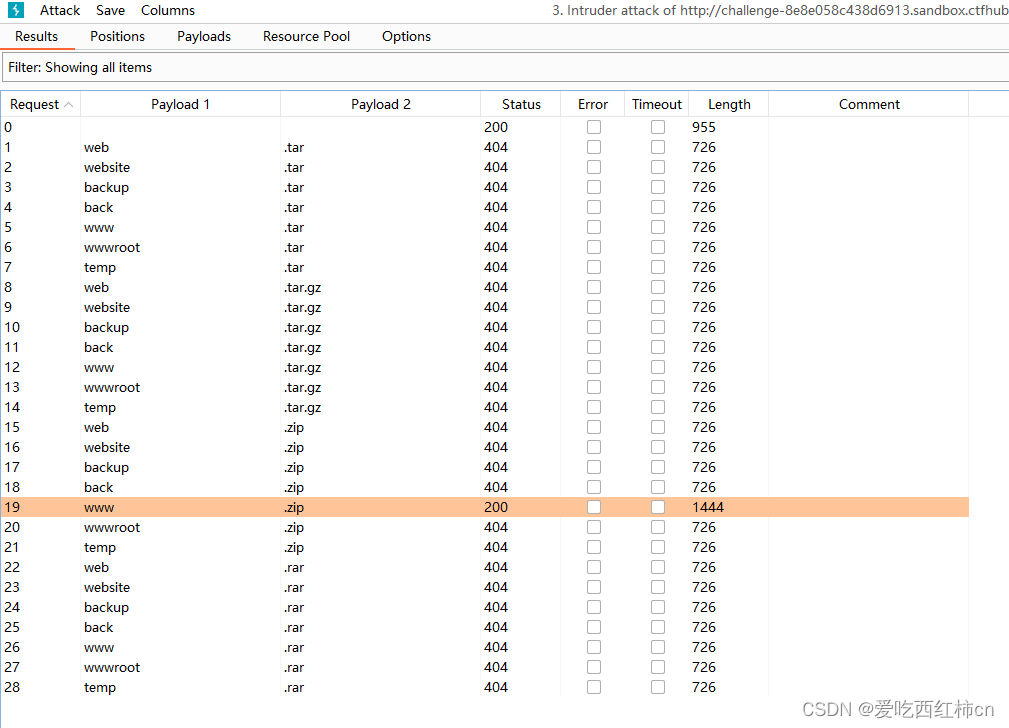Click 726 length in request 11 row
Viewport: 1009px width, 728px height.
click(703, 348)
